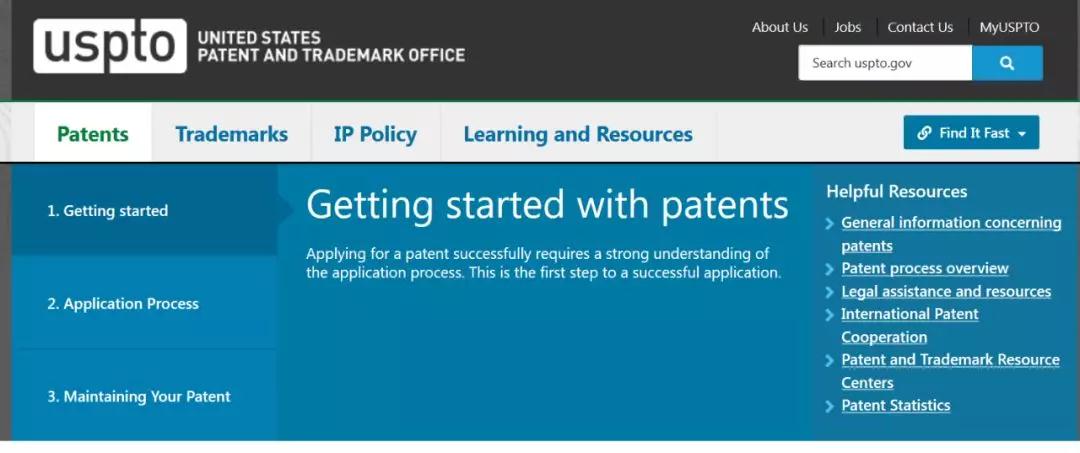Screen dimensions: 1080x453
Task: Open the Patents tab
Action: (93, 134)
